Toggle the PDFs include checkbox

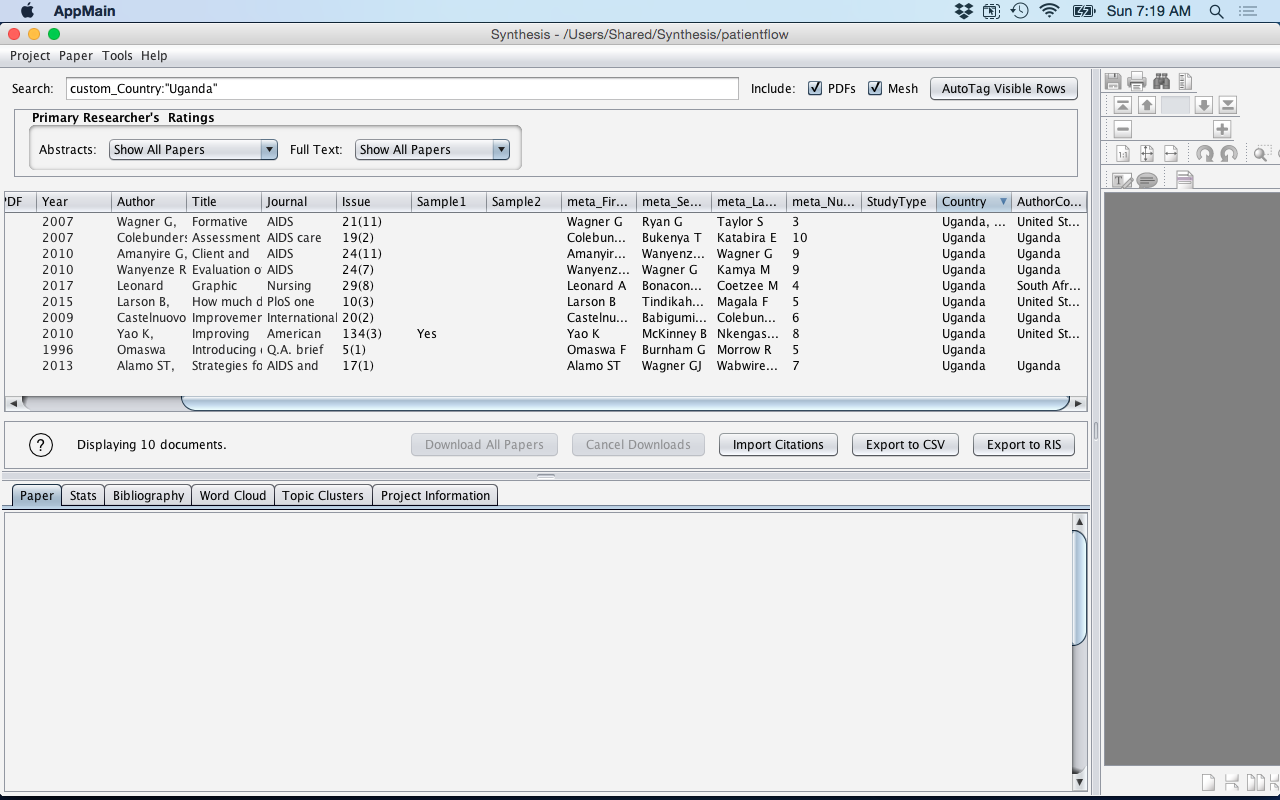tap(815, 88)
